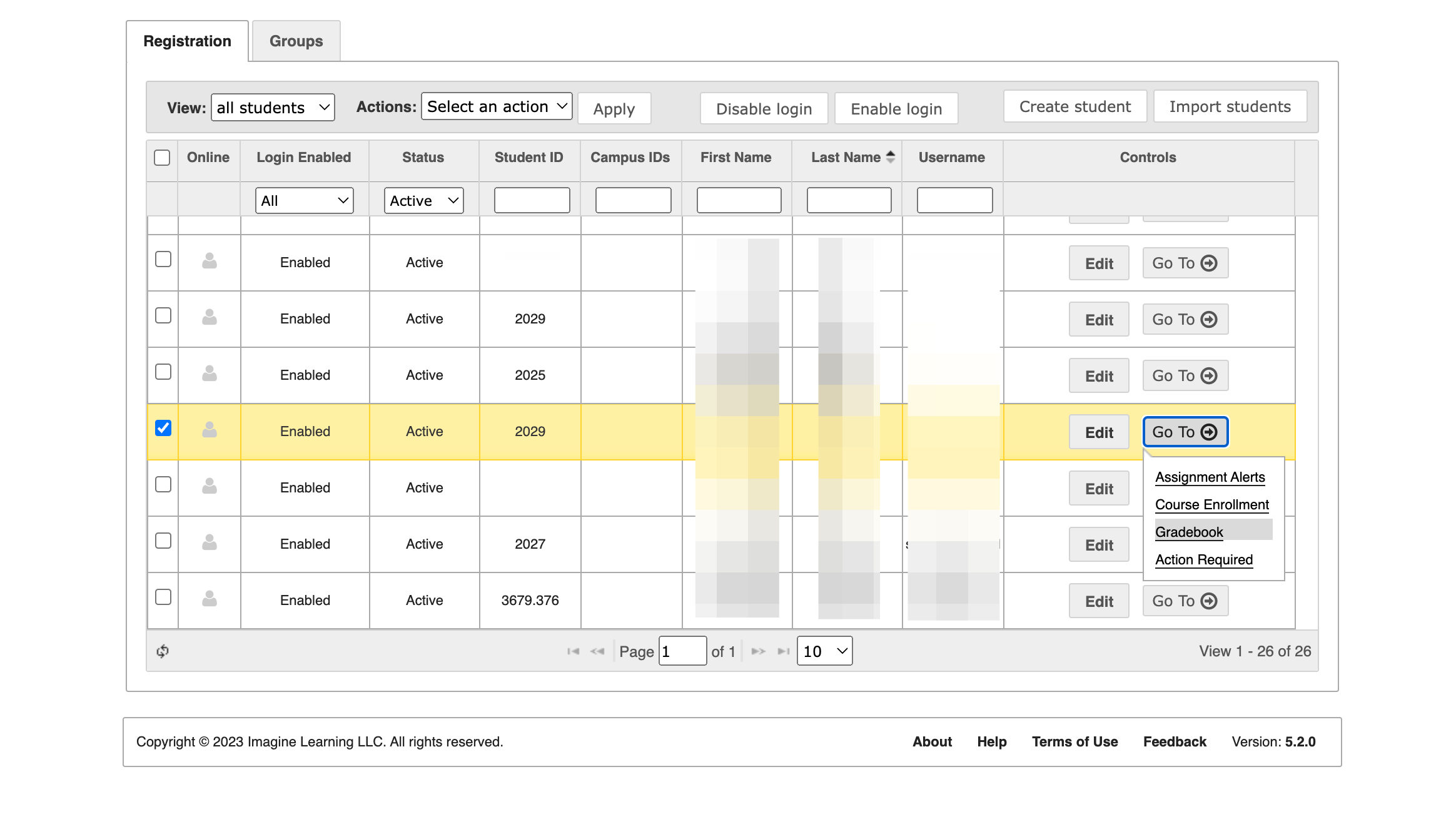This screenshot has height=819, width=1456.
Task: Check the box for student 2025
Action: [x=163, y=372]
